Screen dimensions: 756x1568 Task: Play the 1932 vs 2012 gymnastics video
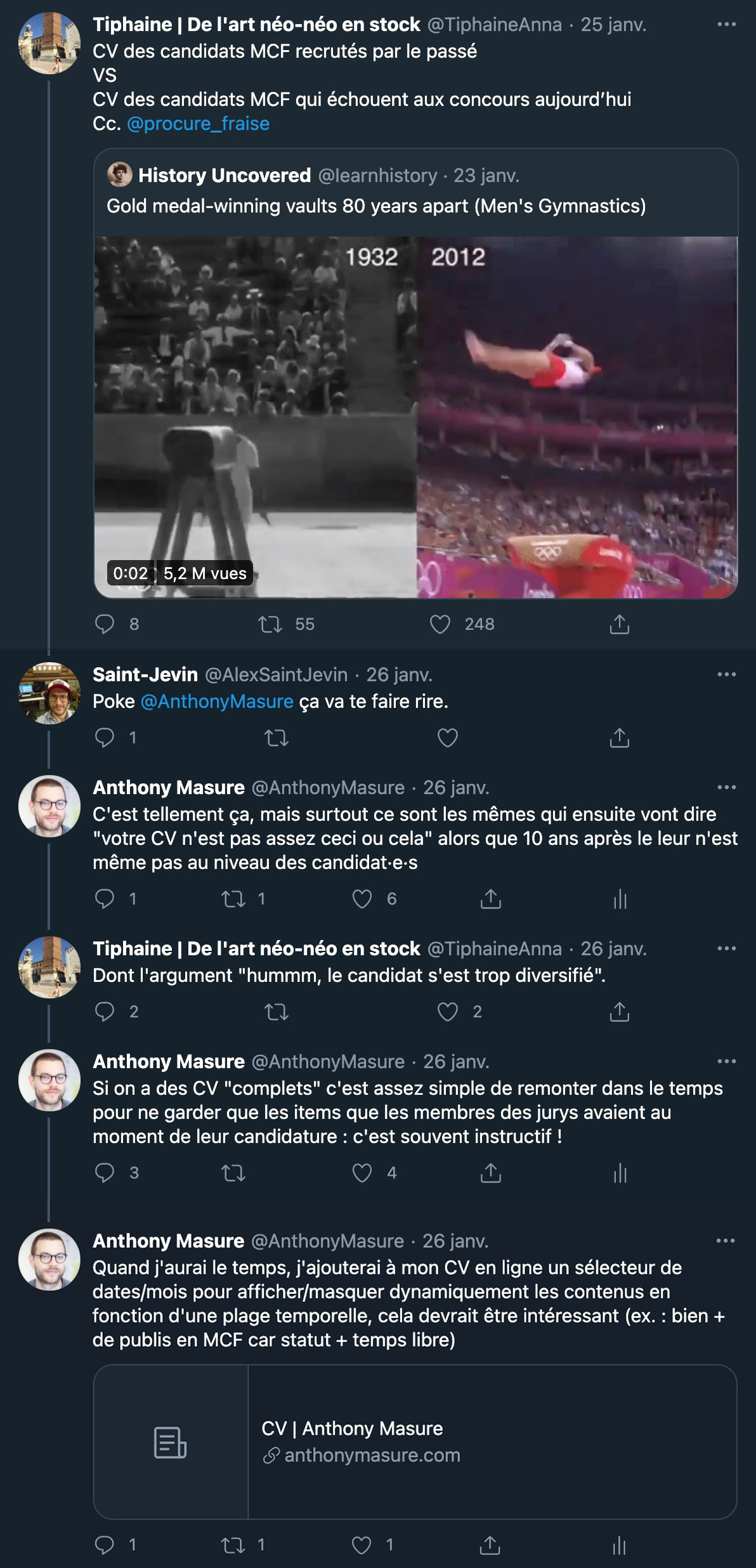tap(415, 417)
